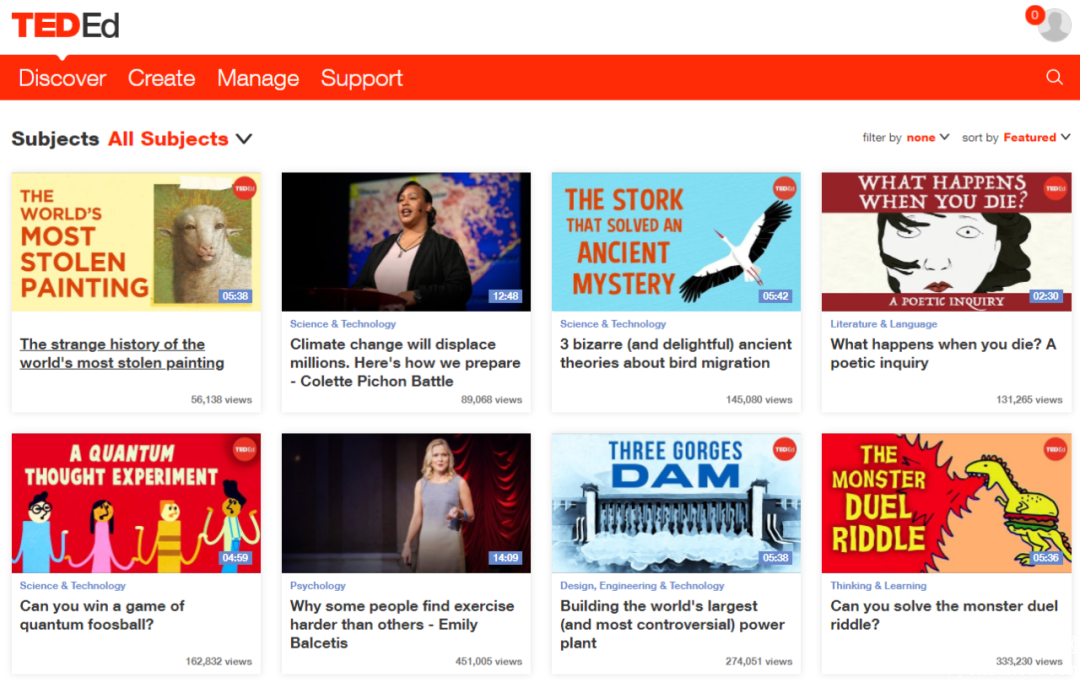The height and width of the screenshot is (683, 1080).
Task: Open 'The strange history of the world's most stolen painting' link
Action: (x=122, y=353)
